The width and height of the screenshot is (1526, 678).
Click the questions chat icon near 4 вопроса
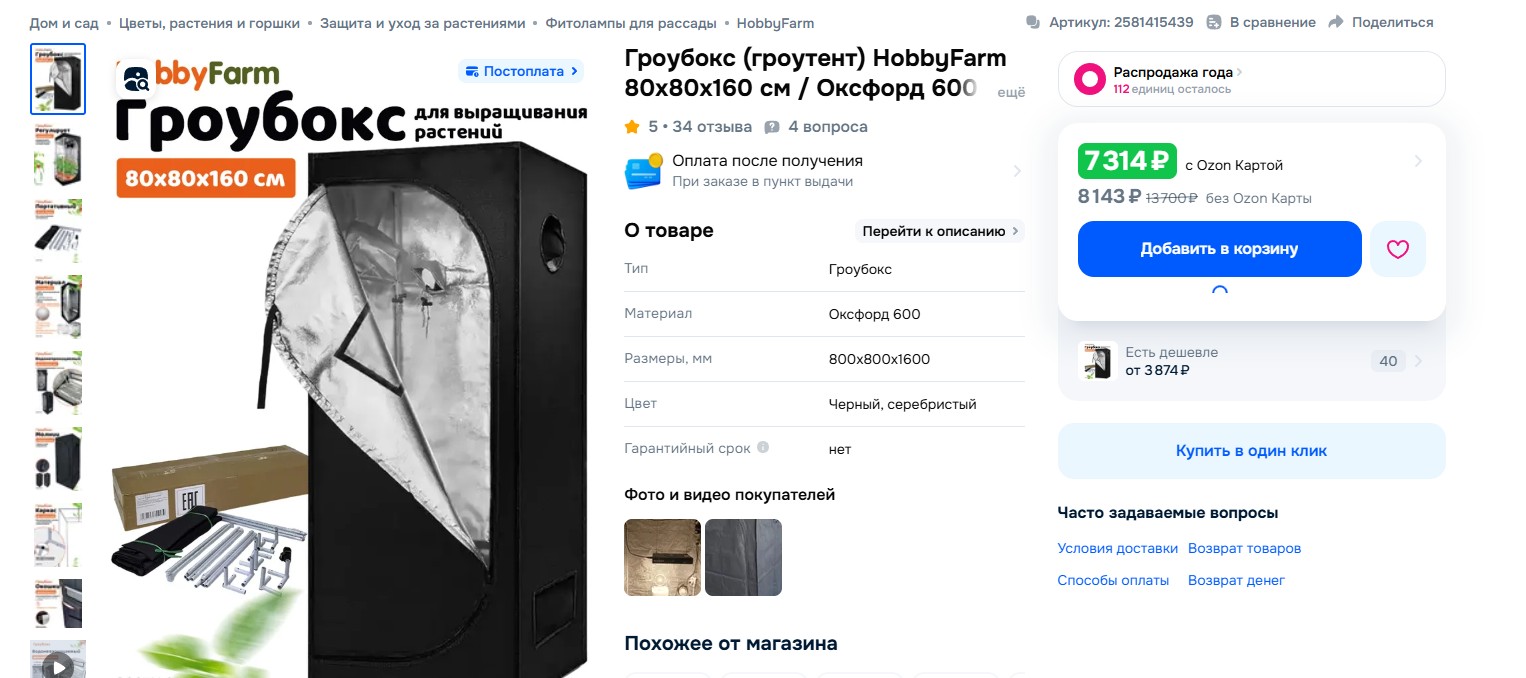pyautogui.click(x=772, y=127)
